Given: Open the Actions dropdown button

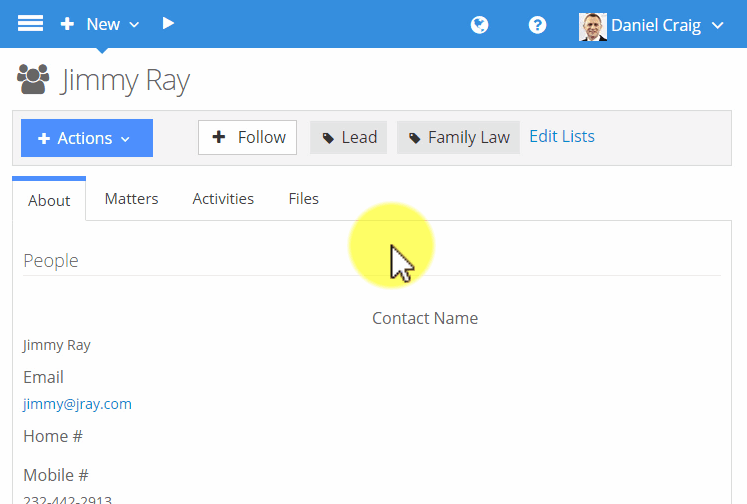Looking at the screenshot, I should 87,138.
